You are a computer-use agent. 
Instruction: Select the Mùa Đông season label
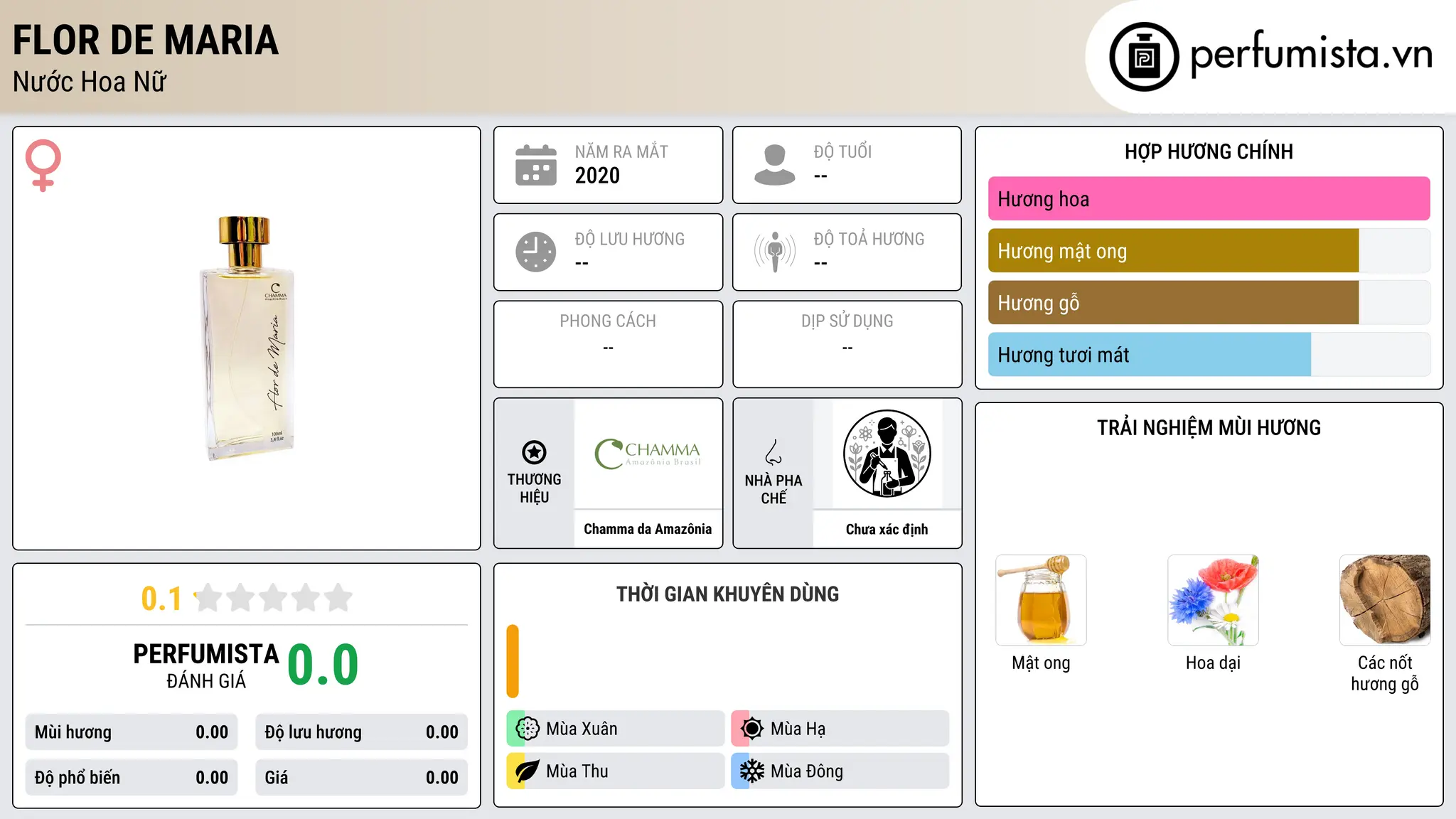click(807, 771)
